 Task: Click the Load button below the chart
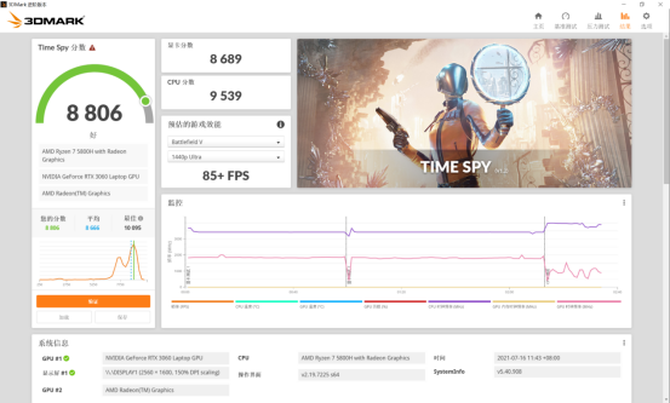[64, 317]
